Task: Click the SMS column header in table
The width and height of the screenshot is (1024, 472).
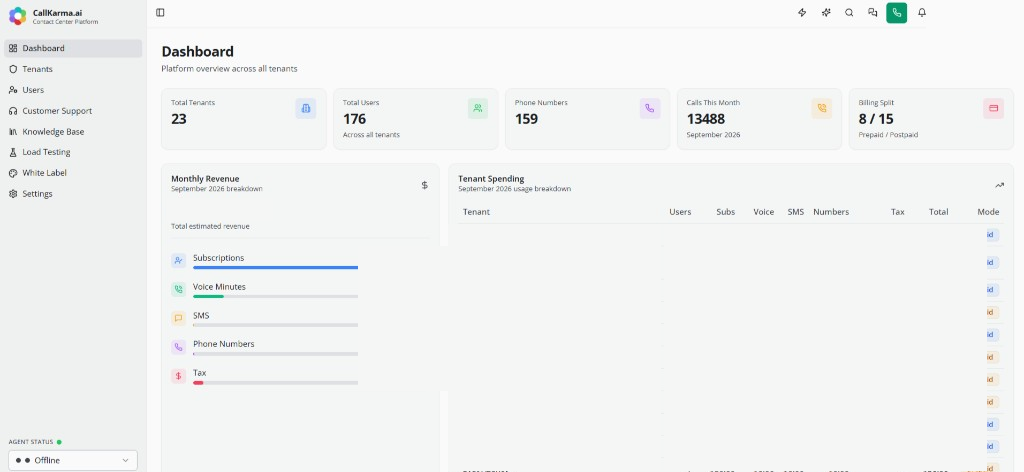Action: coord(795,212)
